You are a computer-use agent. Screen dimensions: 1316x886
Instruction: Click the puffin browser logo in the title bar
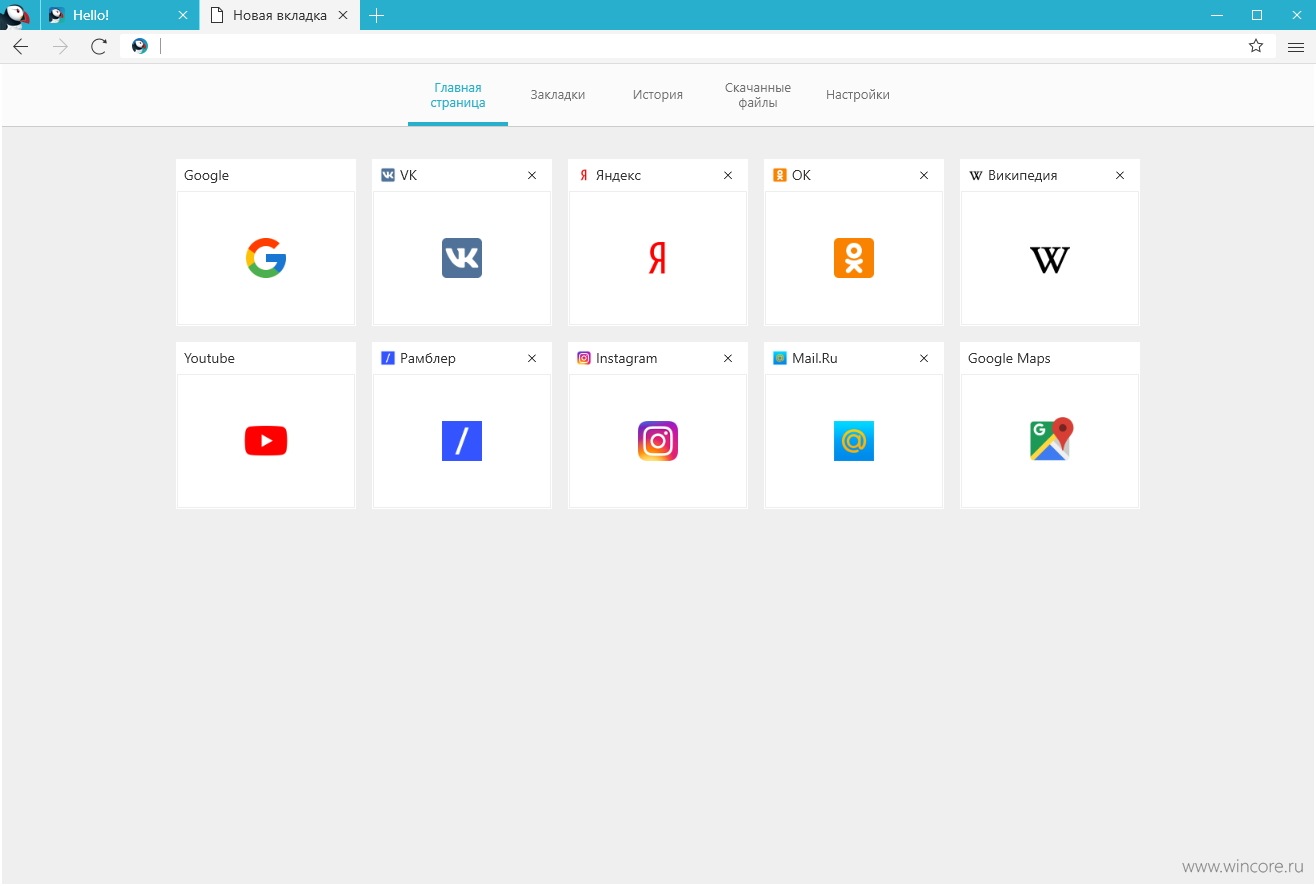pyautogui.click(x=16, y=15)
